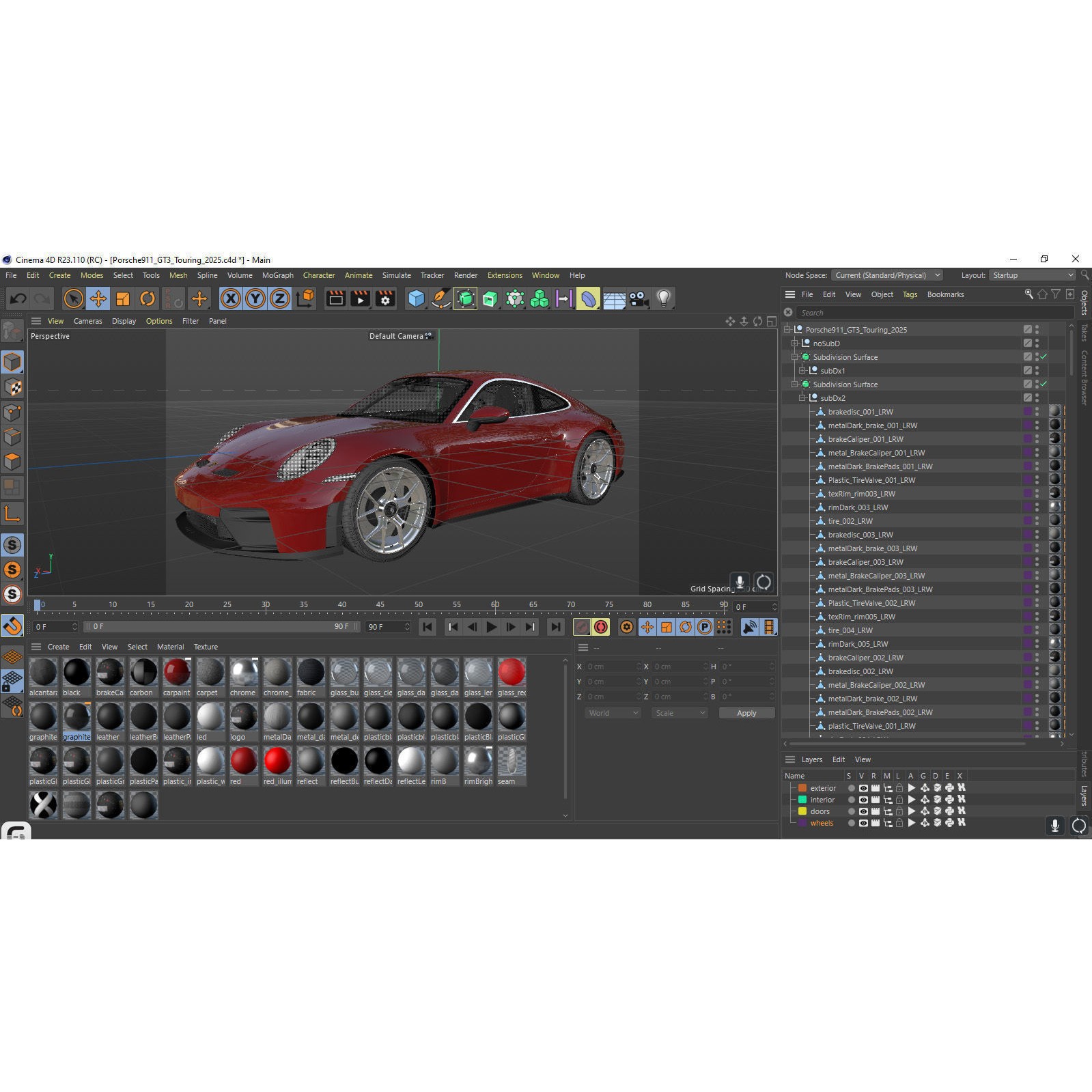Screen dimensions: 1092x1092
Task: Open Material Manager Create menu
Action: pyautogui.click(x=58, y=647)
